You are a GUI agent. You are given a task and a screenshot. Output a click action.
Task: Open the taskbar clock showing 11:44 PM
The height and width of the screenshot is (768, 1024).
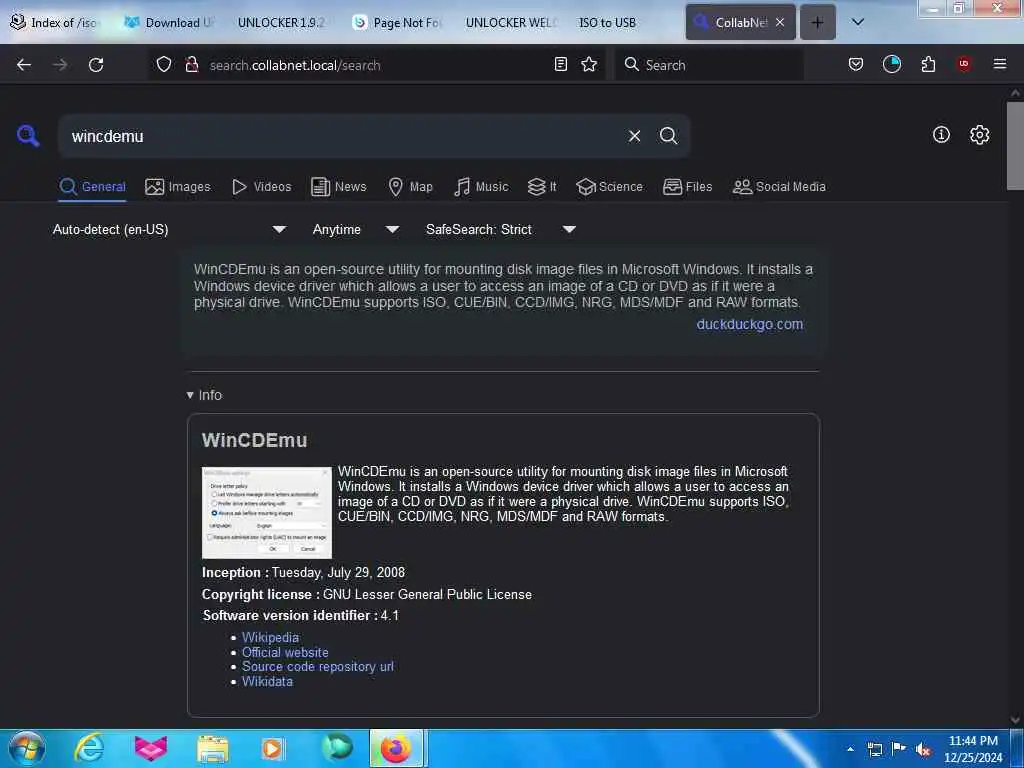pyautogui.click(x=973, y=749)
